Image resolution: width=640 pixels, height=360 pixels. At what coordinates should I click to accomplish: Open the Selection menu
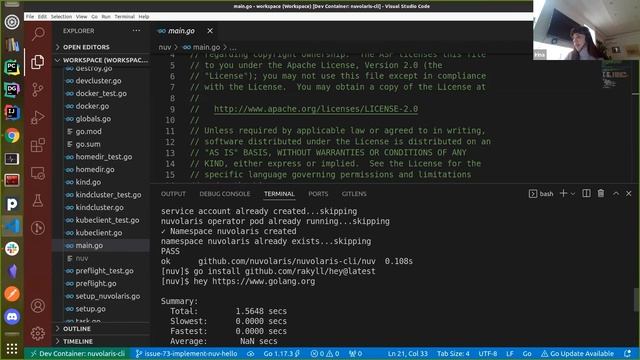coord(61,16)
